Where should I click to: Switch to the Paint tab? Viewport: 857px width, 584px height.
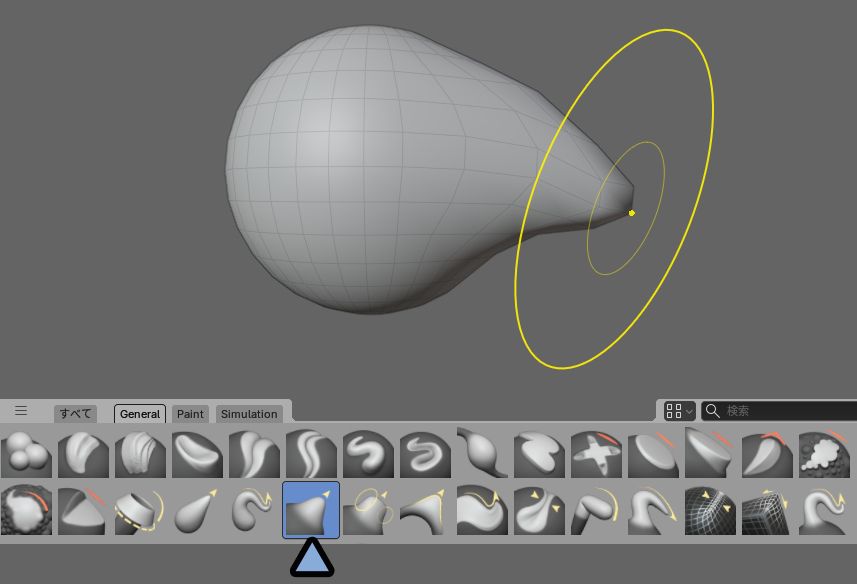190,414
